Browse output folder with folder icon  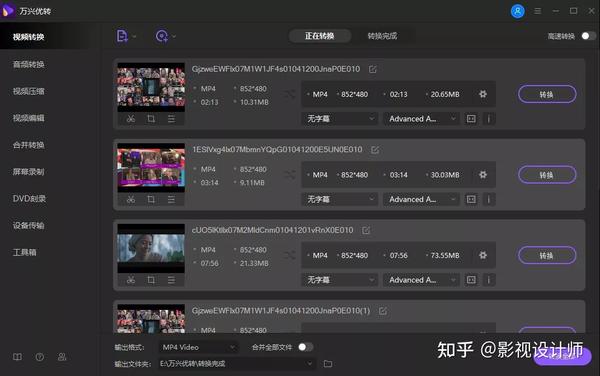(328, 363)
